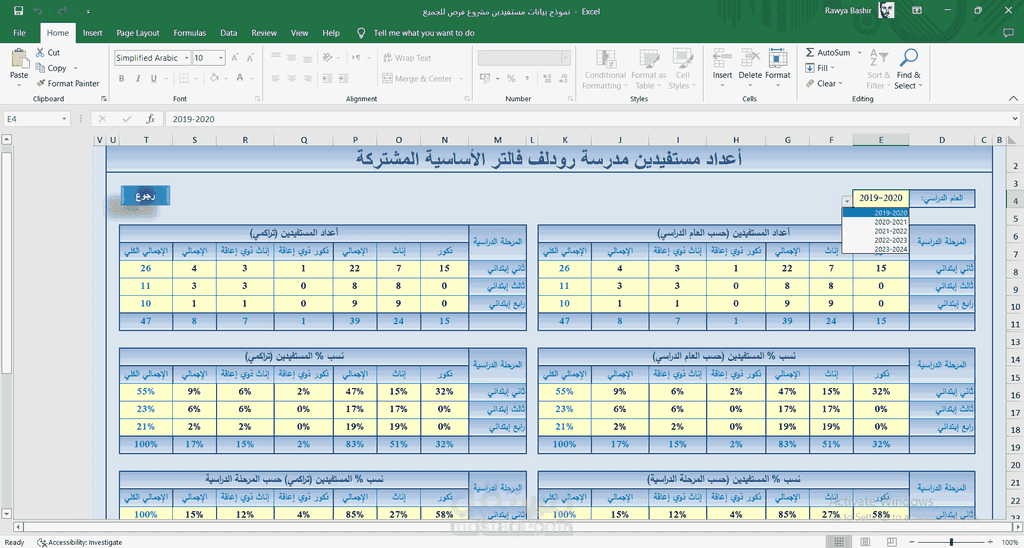
Task: Click the AutoSum sigma icon
Action: coord(808,53)
